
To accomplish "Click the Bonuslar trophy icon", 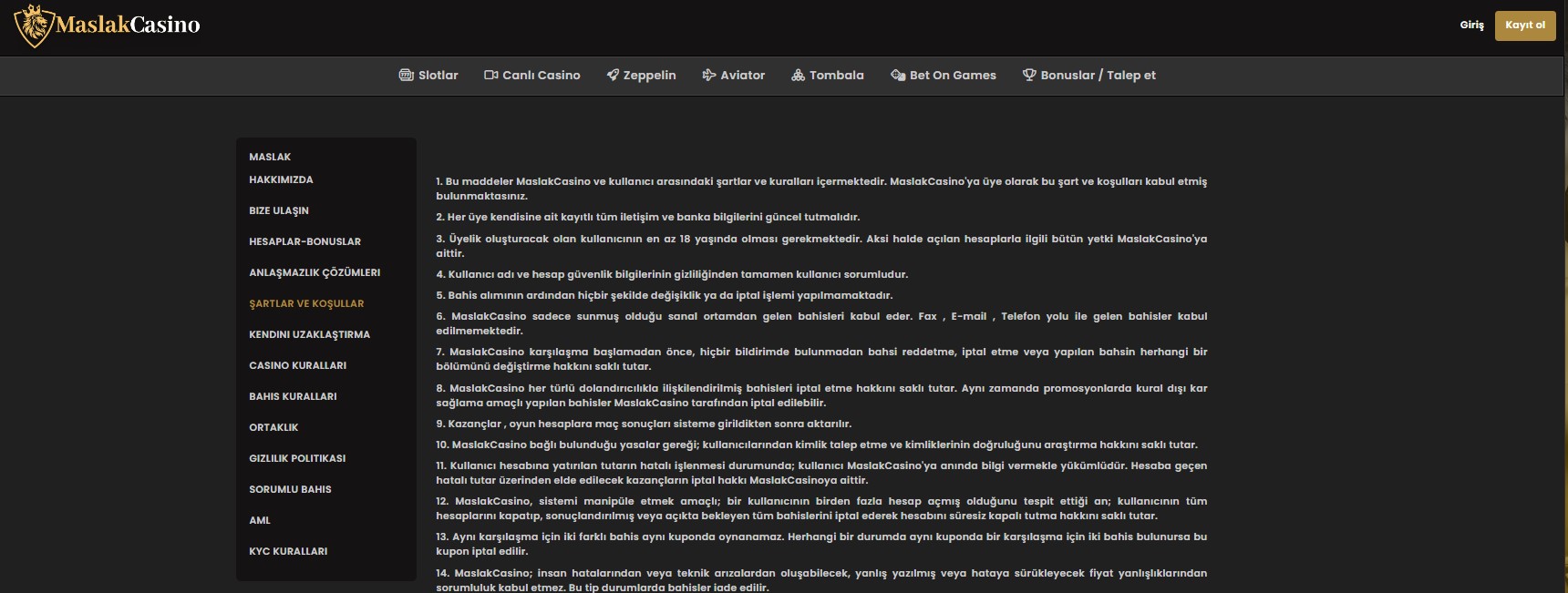I will 1029,75.
